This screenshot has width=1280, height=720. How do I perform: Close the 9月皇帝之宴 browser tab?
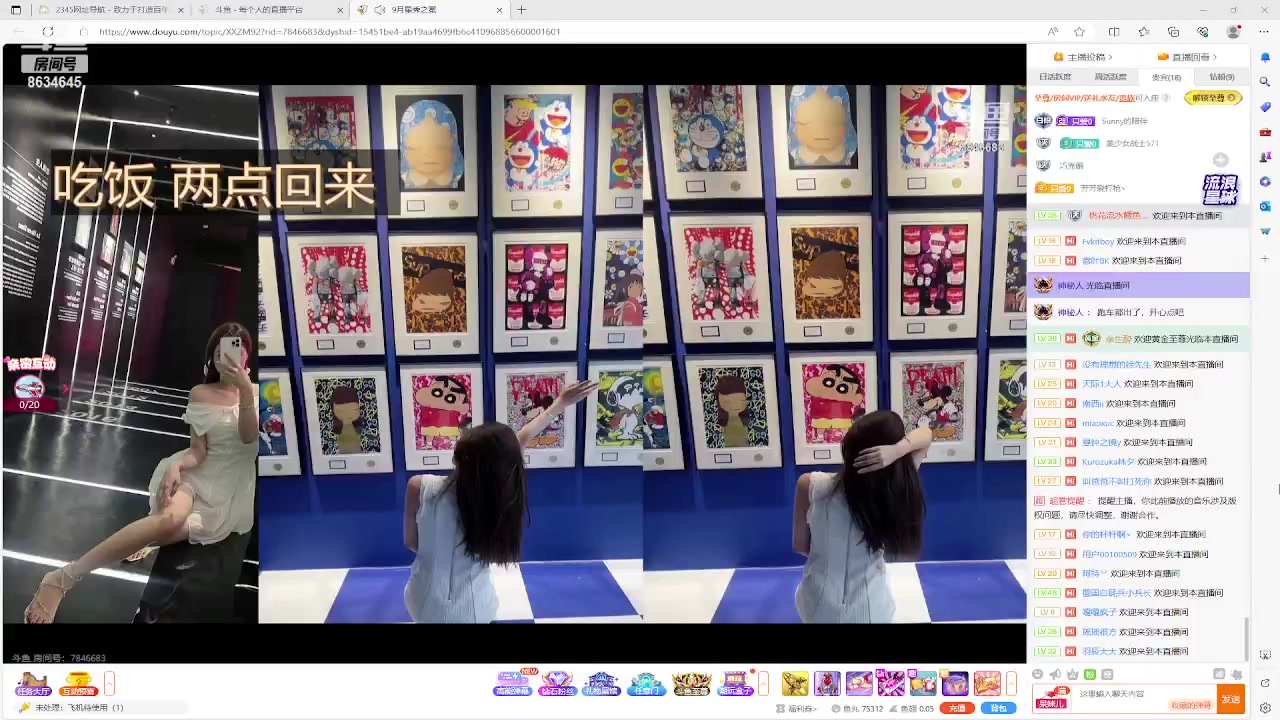(x=499, y=10)
